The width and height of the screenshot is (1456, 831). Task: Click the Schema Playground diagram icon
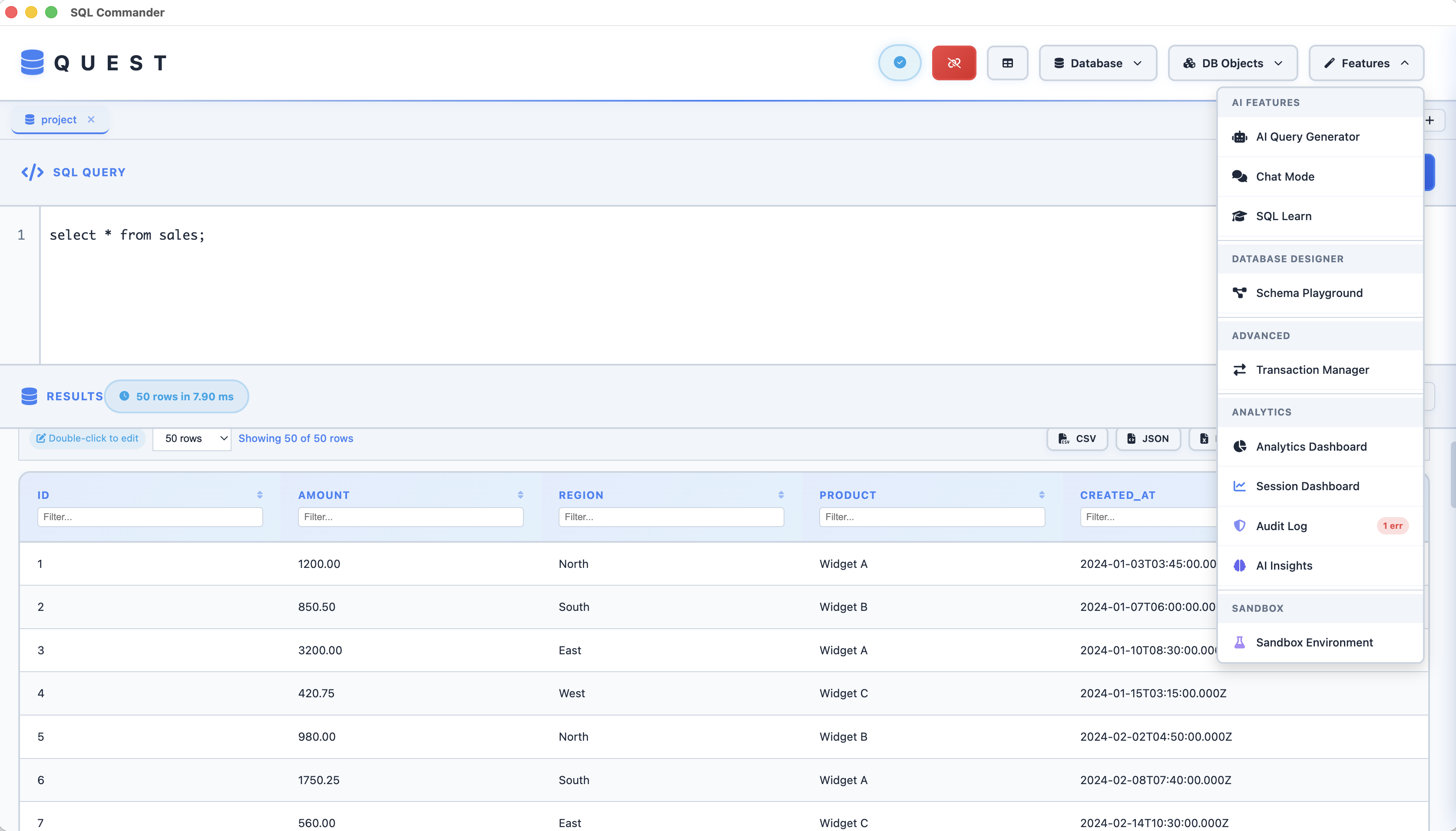click(x=1239, y=293)
